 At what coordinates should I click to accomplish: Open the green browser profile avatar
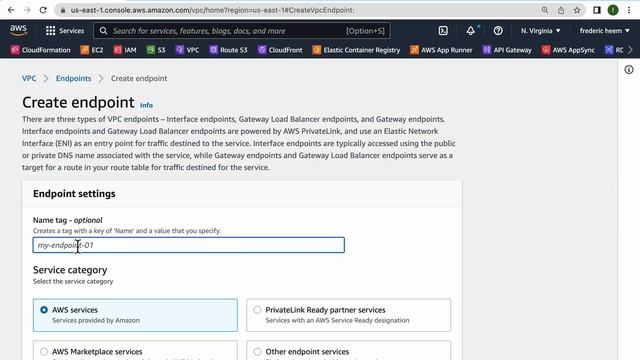pyautogui.click(x=613, y=10)
